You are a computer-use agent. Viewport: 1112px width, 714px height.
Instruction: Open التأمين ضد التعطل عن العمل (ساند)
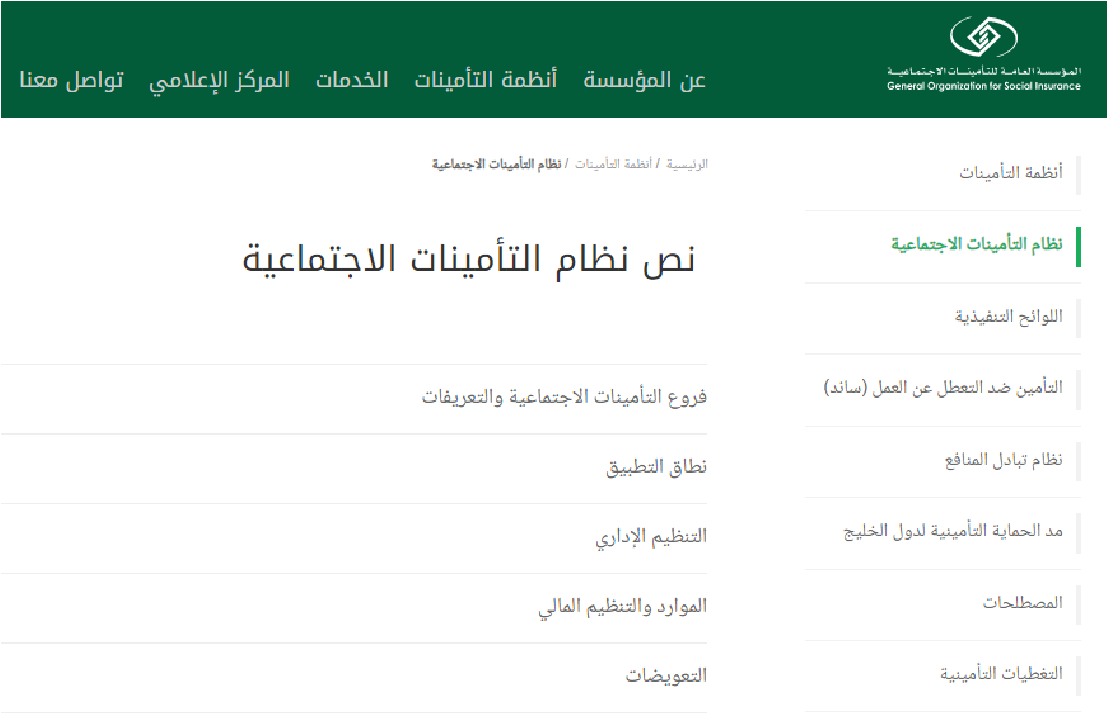(x=942, y=388)
